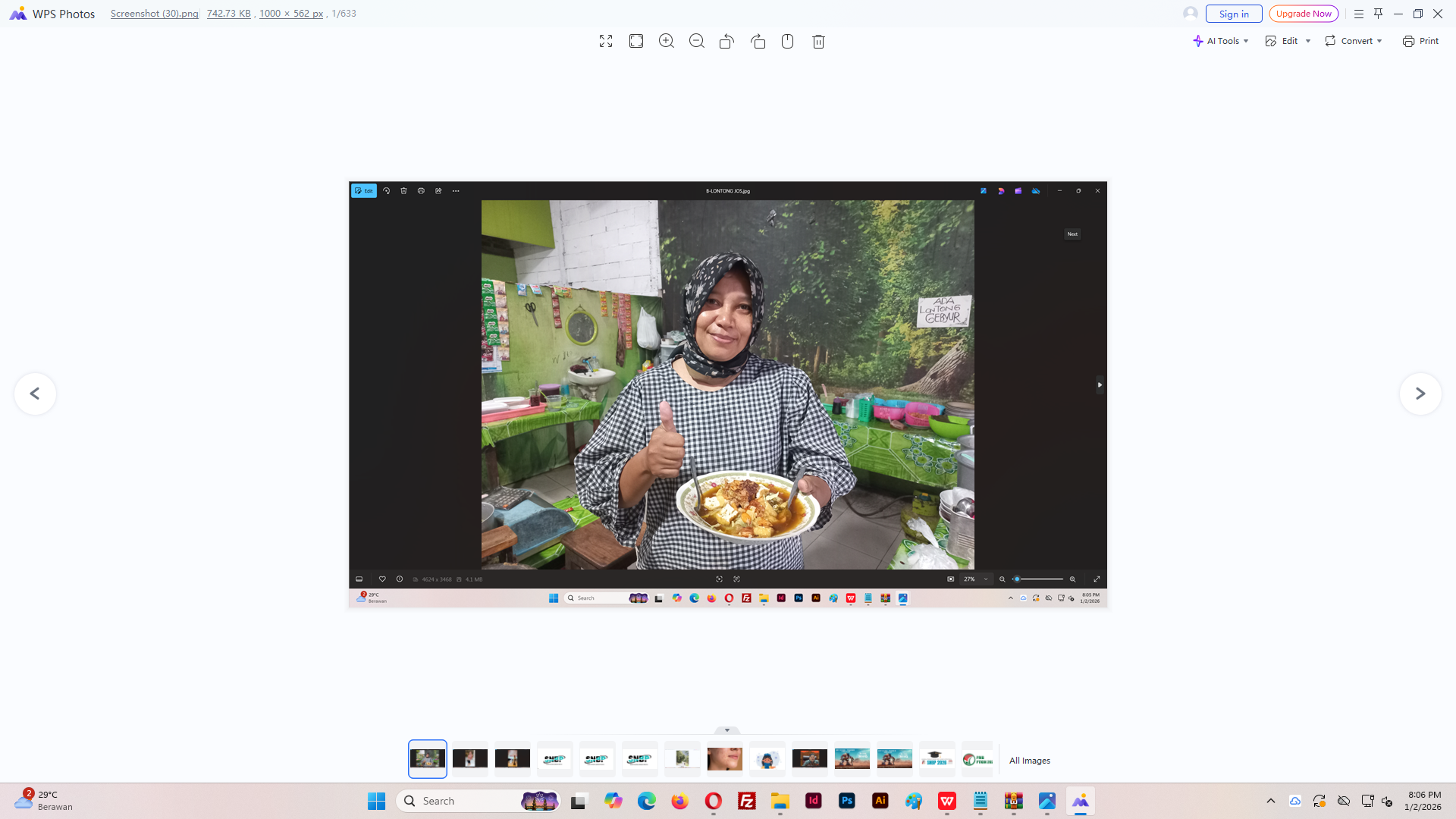Select the face close-up thumbnail
This screenshot has width=1456, height=819.
tap(725, 759)
